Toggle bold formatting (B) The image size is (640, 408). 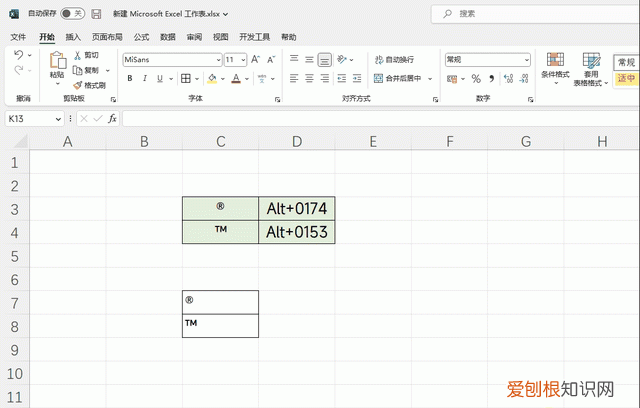coord(129,78)
